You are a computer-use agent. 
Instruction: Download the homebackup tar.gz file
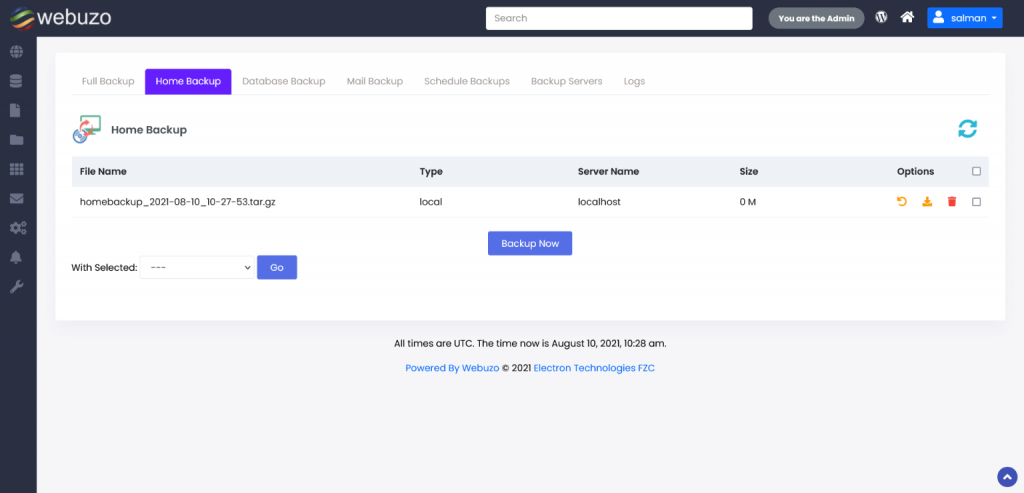(927, 202)
